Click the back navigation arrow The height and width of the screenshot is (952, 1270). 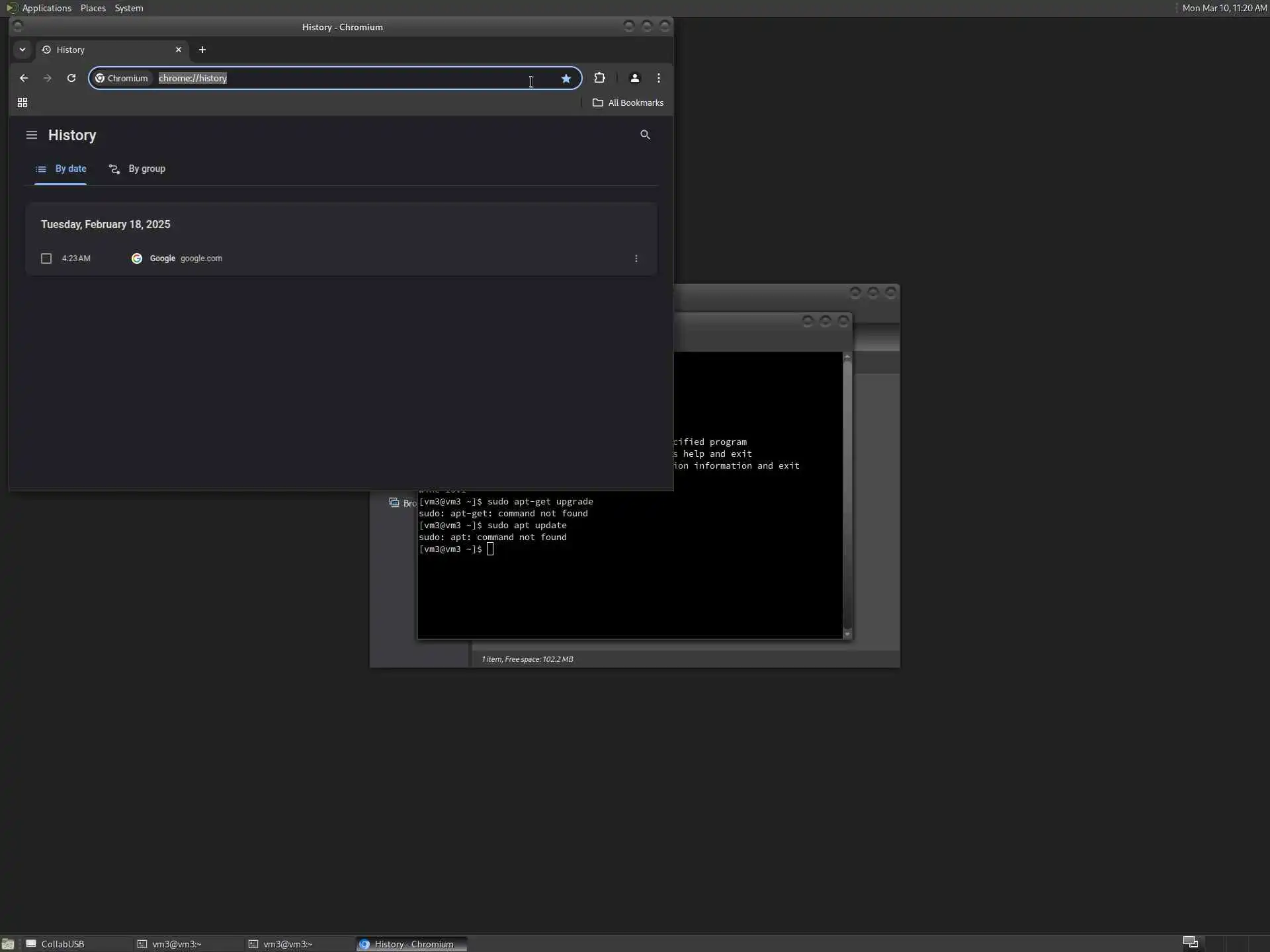pos(24,78)
